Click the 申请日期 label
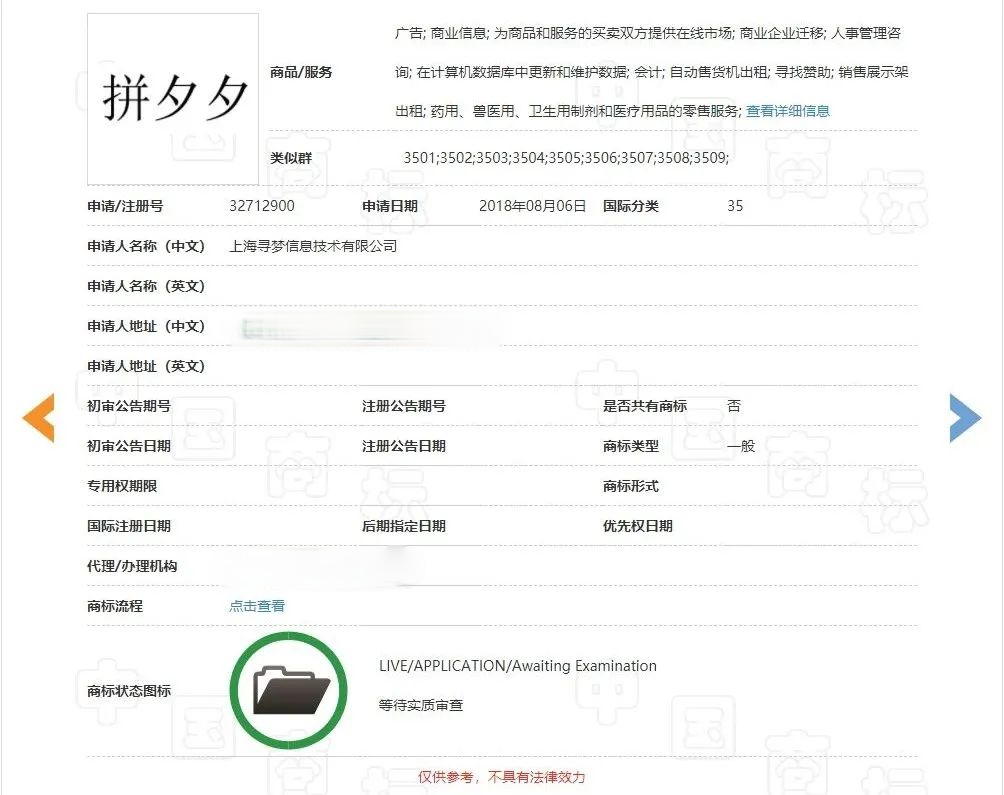Image resolution: width=1004 pixels, height=795 pixels. tap(390, 206)
